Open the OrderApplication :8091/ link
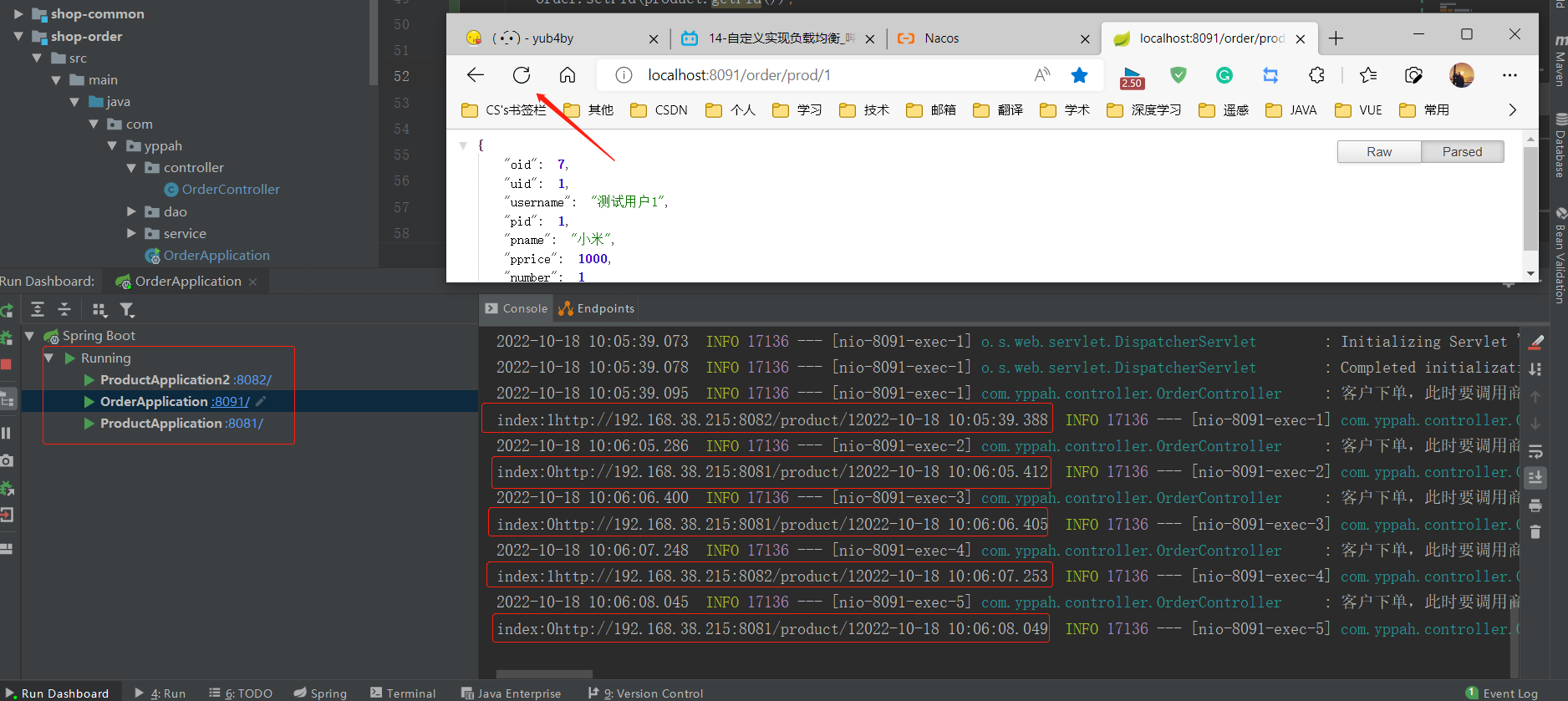Image resolution: width=1568 pixels, height=701 pixels. point(231,402)
